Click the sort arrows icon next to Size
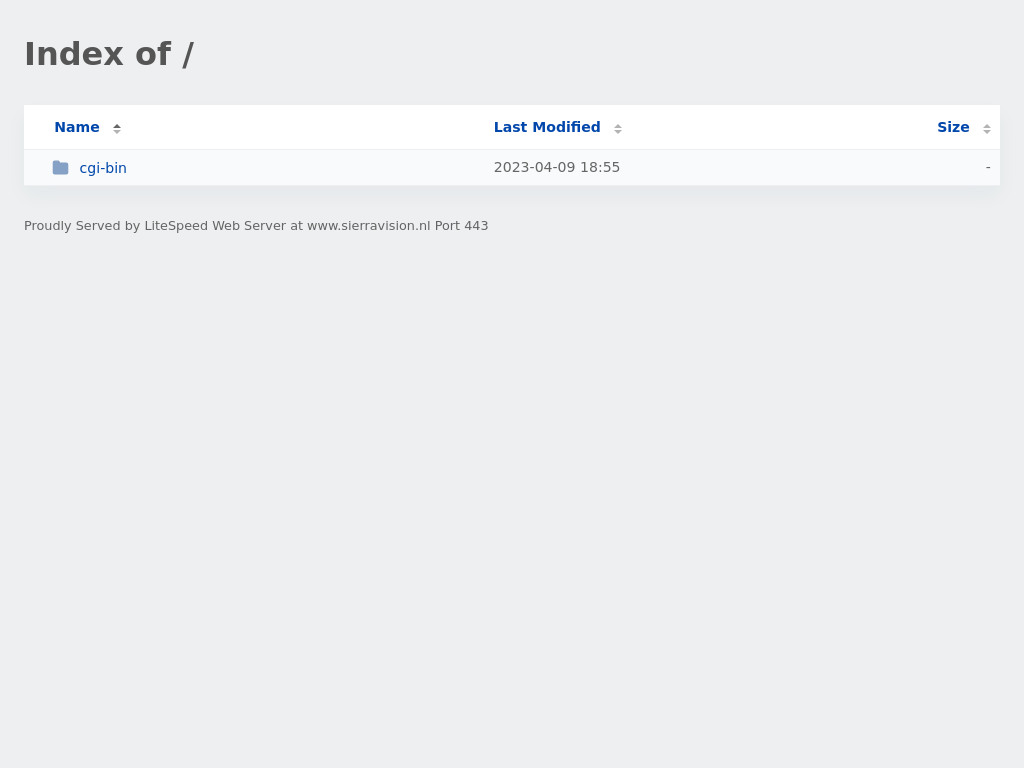Image resolution: width=1024 pixels, height=768 pixels. pos(986,128)
